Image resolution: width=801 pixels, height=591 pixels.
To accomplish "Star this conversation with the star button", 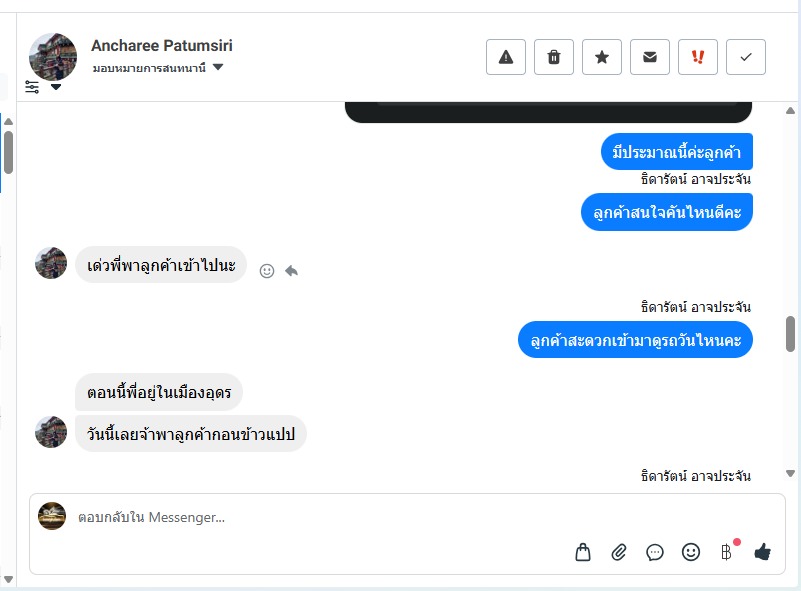I will click(602, 57).
